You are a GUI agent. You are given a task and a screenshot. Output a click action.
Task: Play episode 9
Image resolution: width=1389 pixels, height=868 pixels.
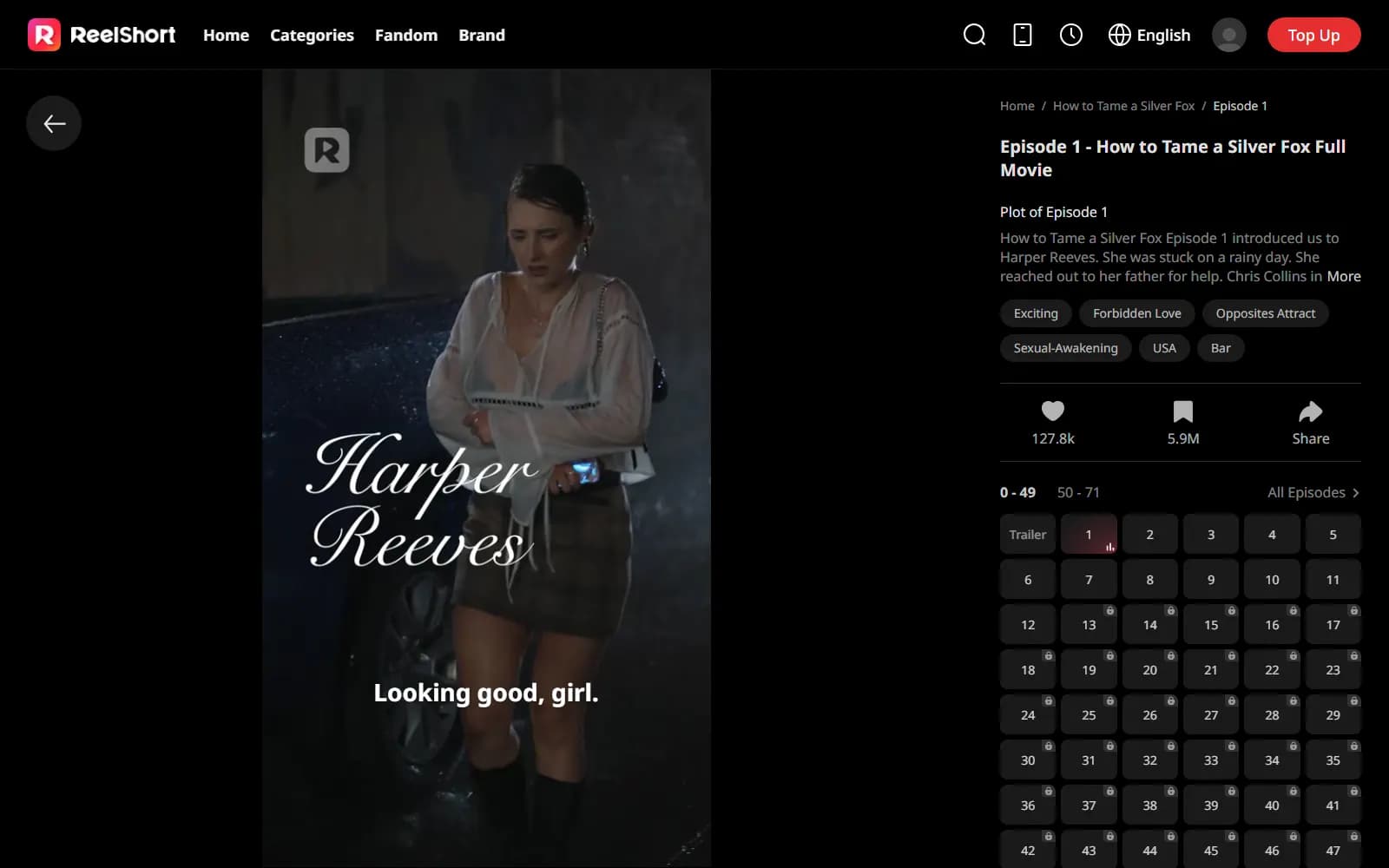click(1211, 580)
